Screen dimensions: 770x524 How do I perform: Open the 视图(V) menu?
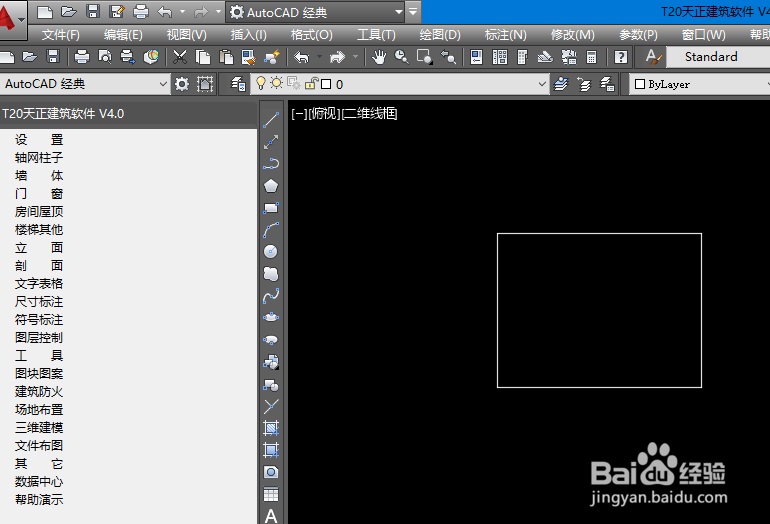[x=187, y=35]
